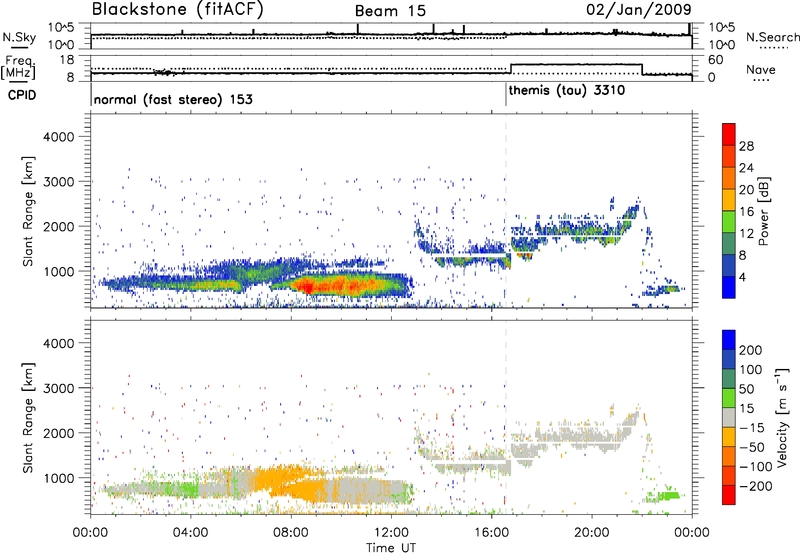Select the '-50' Velocity colorbar value
This screenshot has width=800, height=554.
point(752,448)
